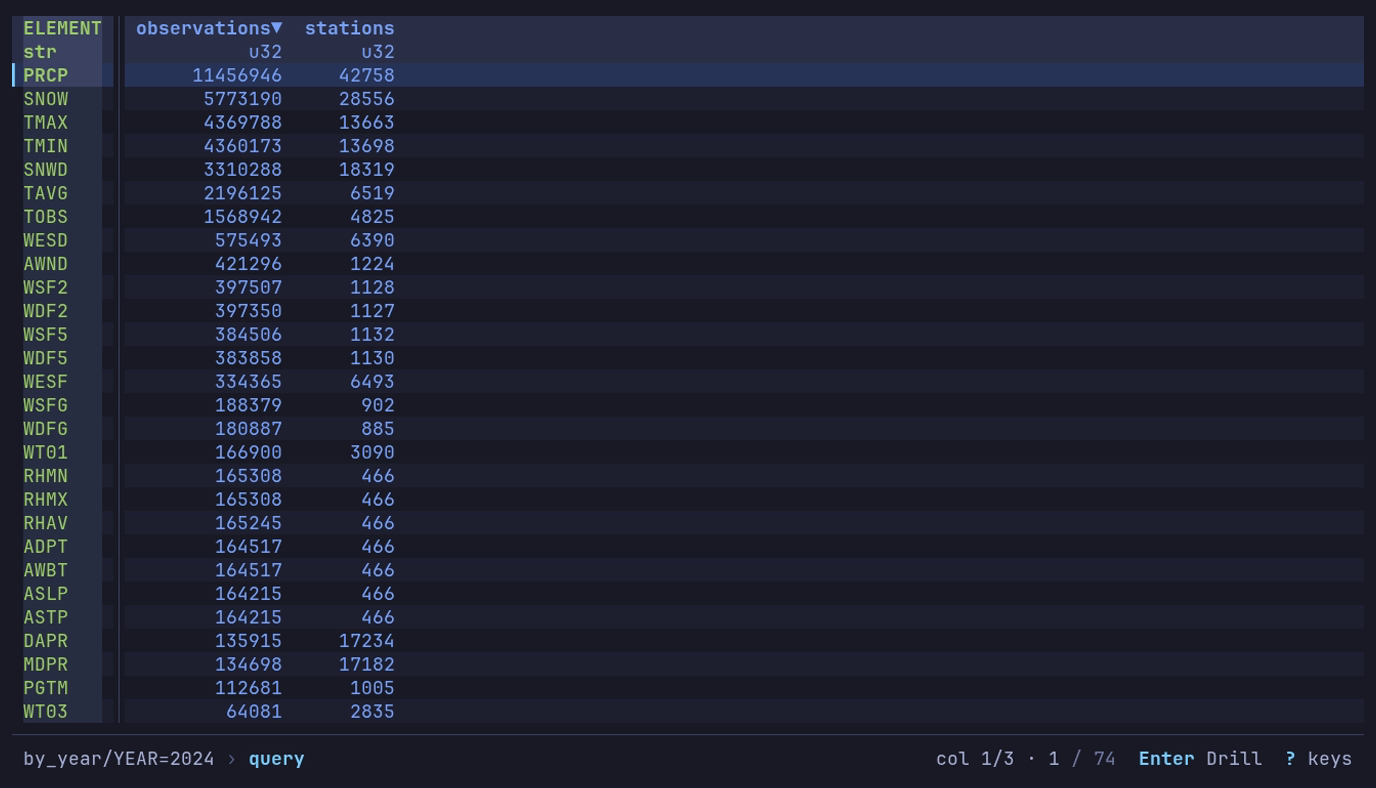Pick the WSFG element cell

tap(46, 405)
